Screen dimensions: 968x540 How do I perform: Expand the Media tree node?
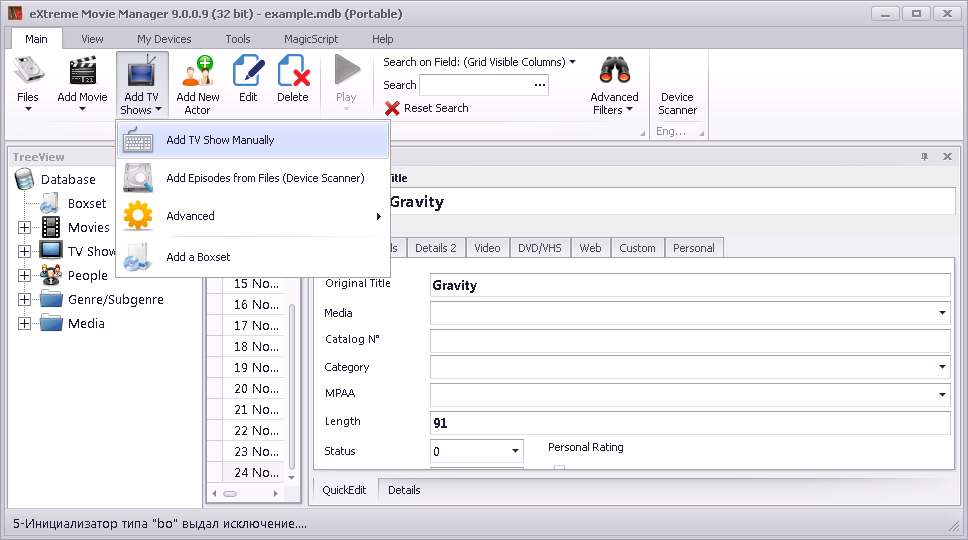tap(24, 323)
